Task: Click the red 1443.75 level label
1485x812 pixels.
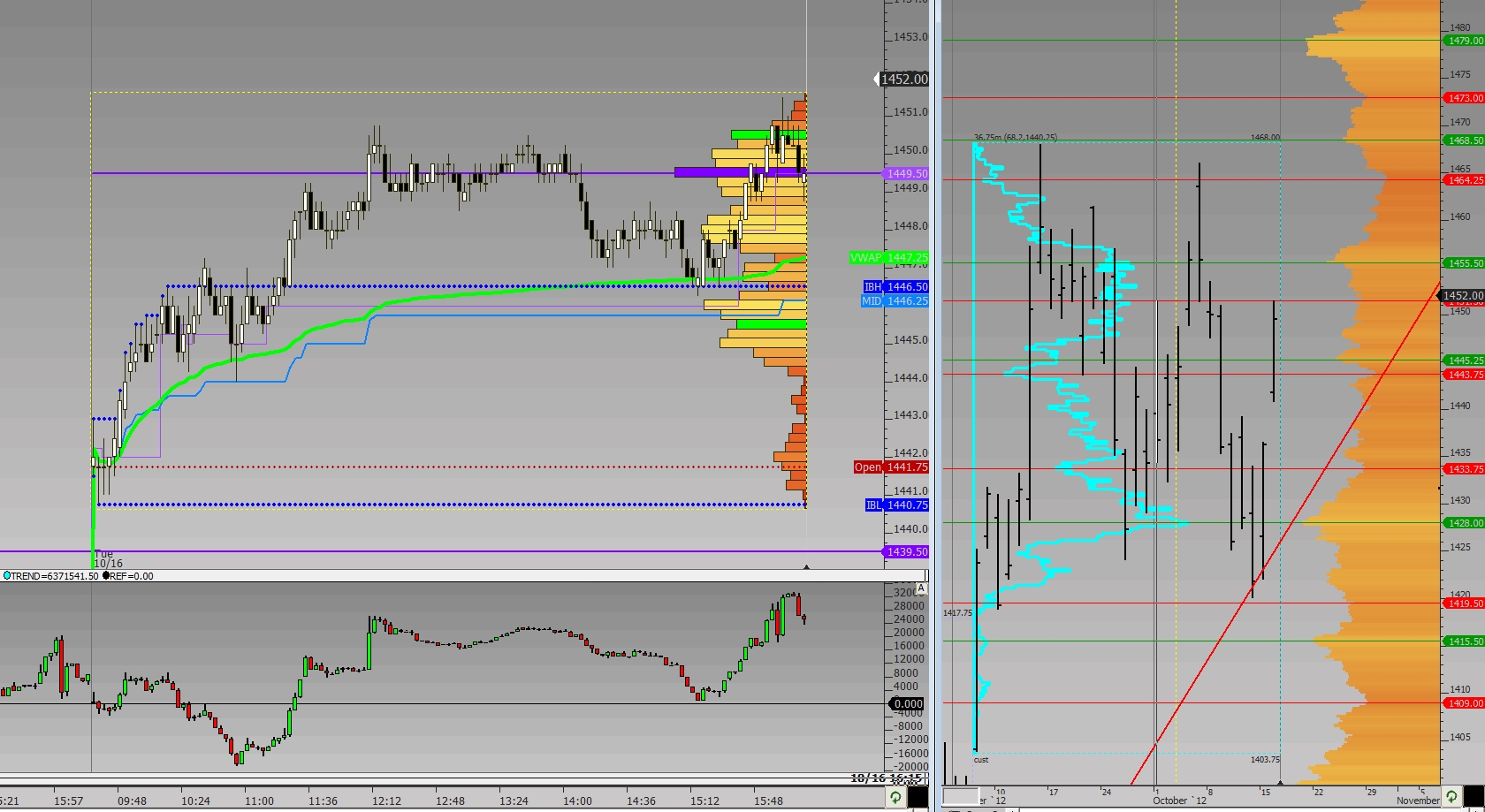Action: (x=1464, y=375)
